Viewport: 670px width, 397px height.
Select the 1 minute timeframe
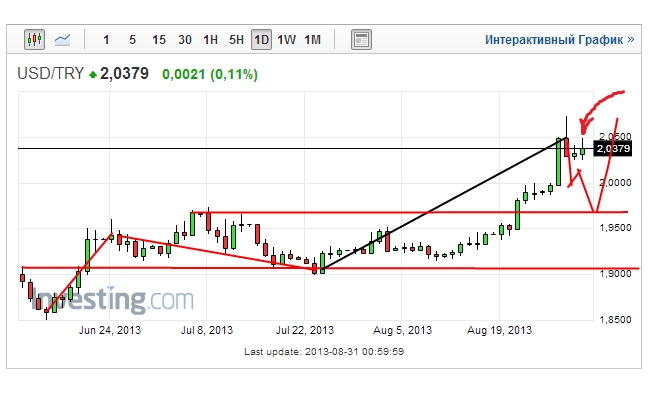pyautogui.click(x=106, y=40)
